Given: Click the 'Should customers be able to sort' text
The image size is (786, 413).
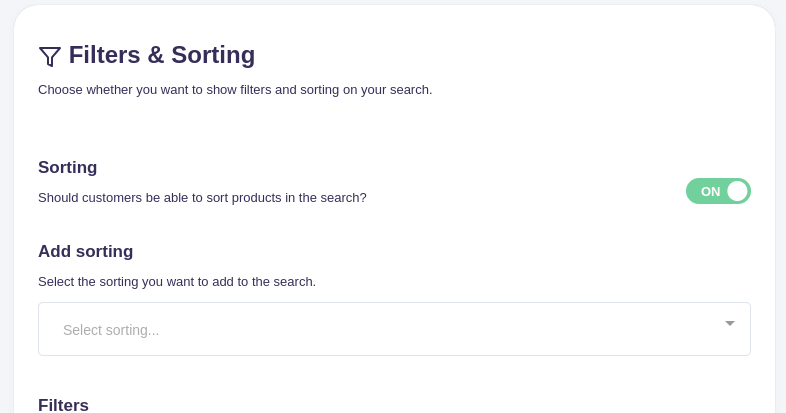Looking at the screenshot, I should (x=202, y=198).
